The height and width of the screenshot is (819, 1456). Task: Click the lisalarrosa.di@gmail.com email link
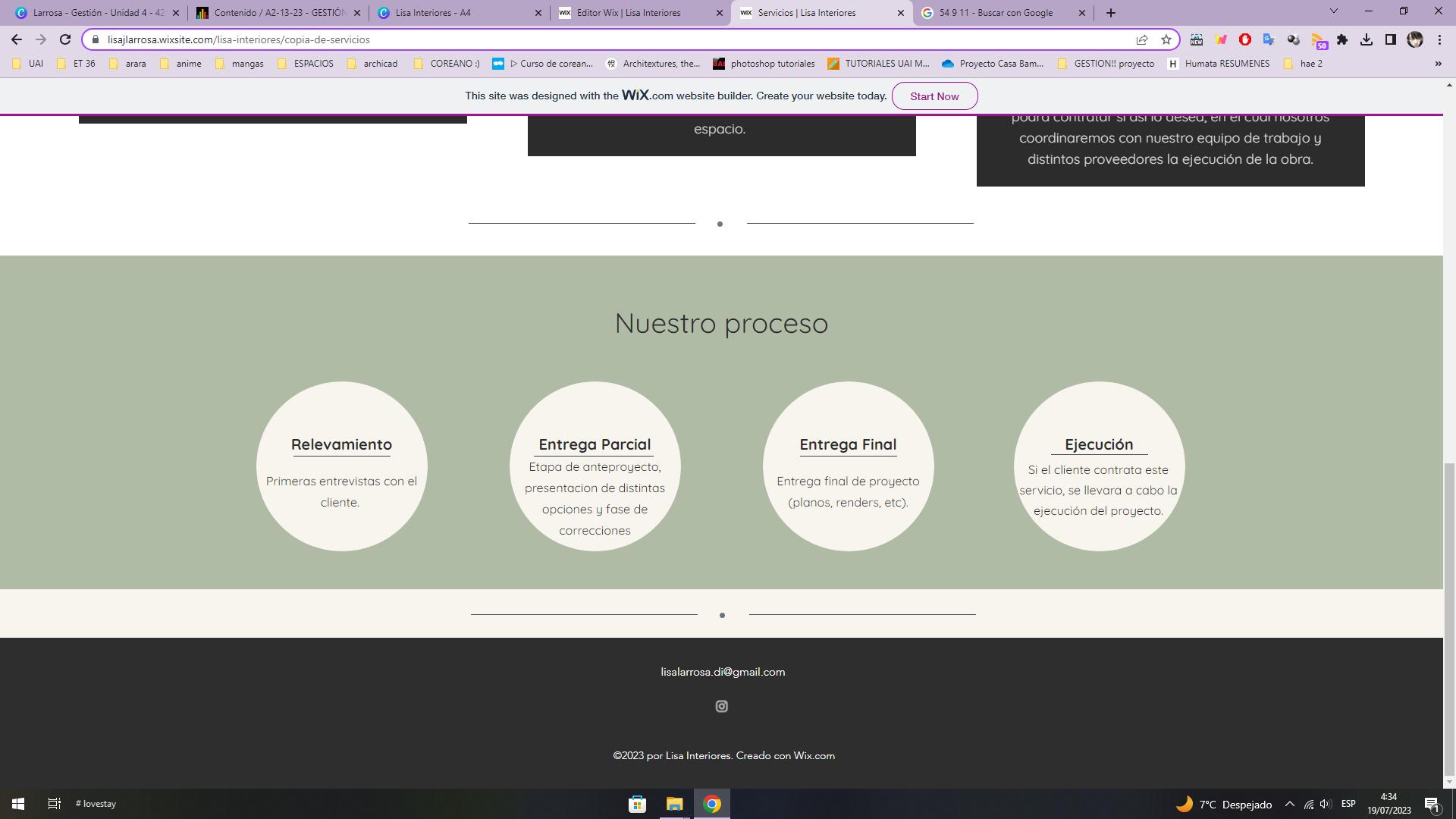723,672
